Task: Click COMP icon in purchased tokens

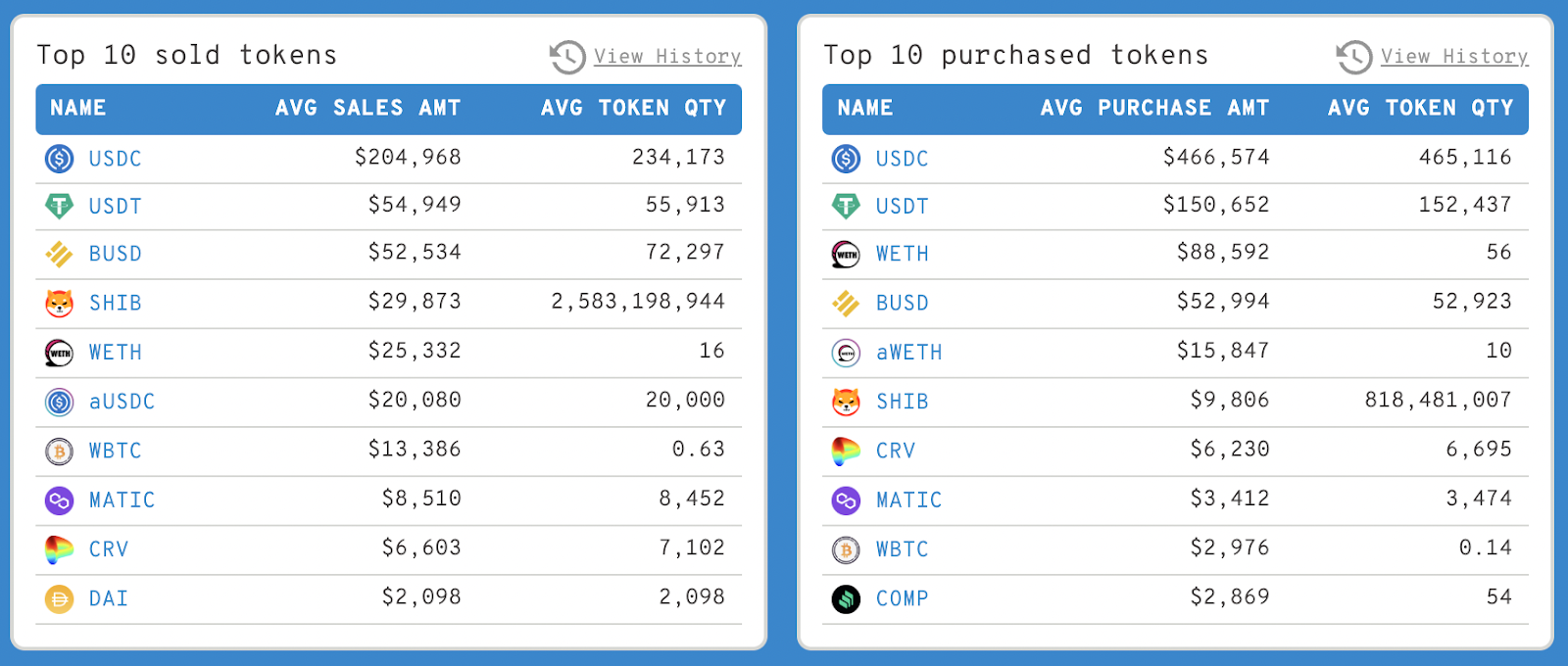Action: coord(846,598)
